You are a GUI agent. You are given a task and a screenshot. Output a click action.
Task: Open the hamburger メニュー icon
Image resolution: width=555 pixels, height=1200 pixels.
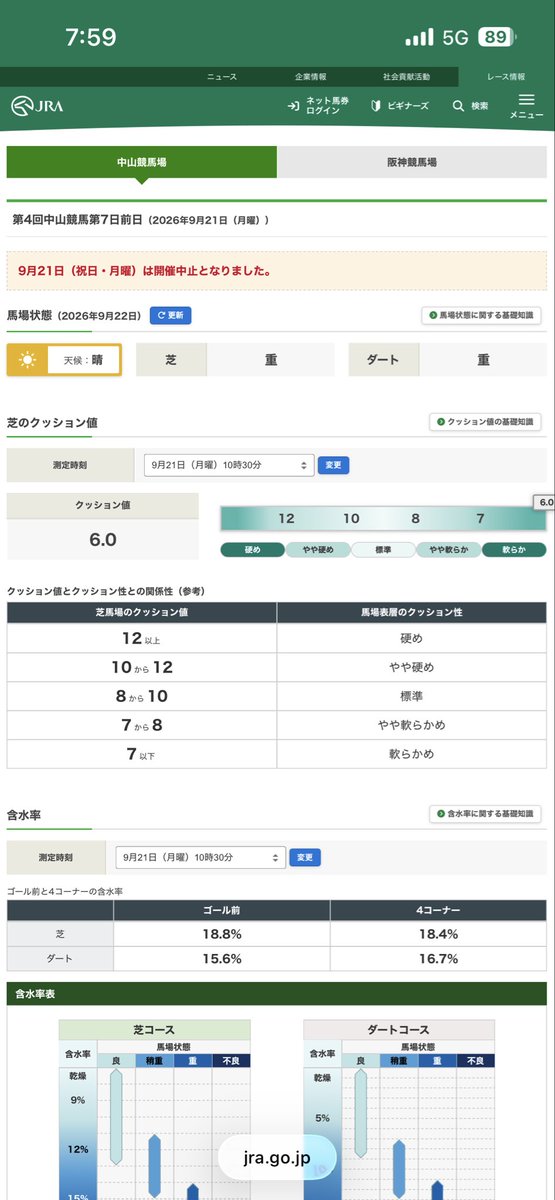[527, 100]
